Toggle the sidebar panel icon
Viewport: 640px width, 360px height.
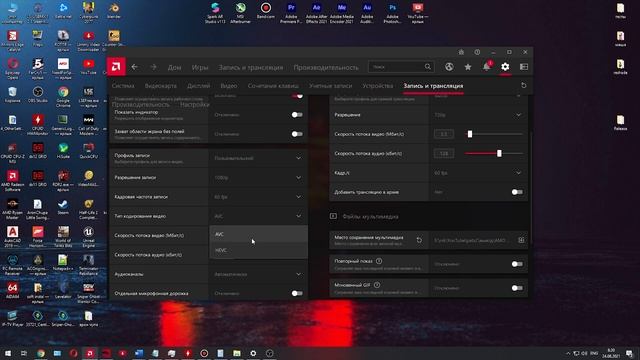point(524,67)
